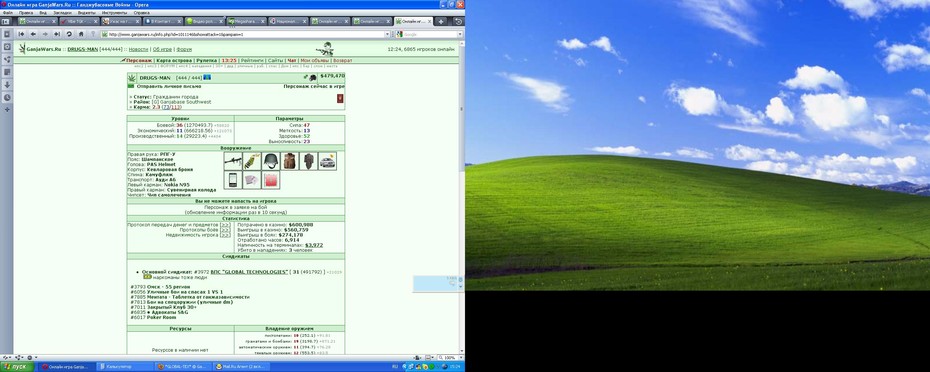Click the souvenir card deck icon
Viewport: 930px width, 372px height.
coord(252,180)
